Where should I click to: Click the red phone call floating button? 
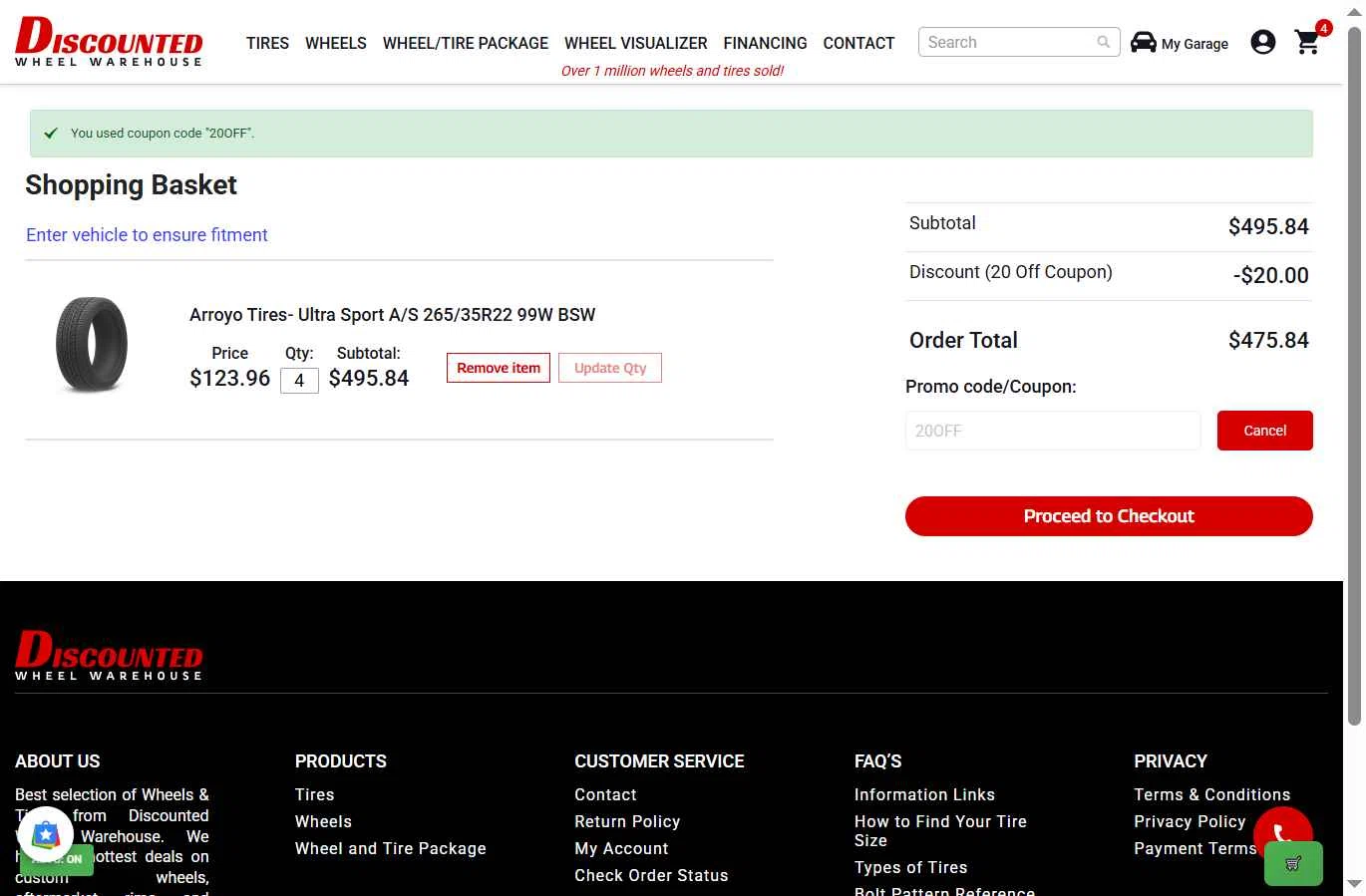(x=1283, y=835)
